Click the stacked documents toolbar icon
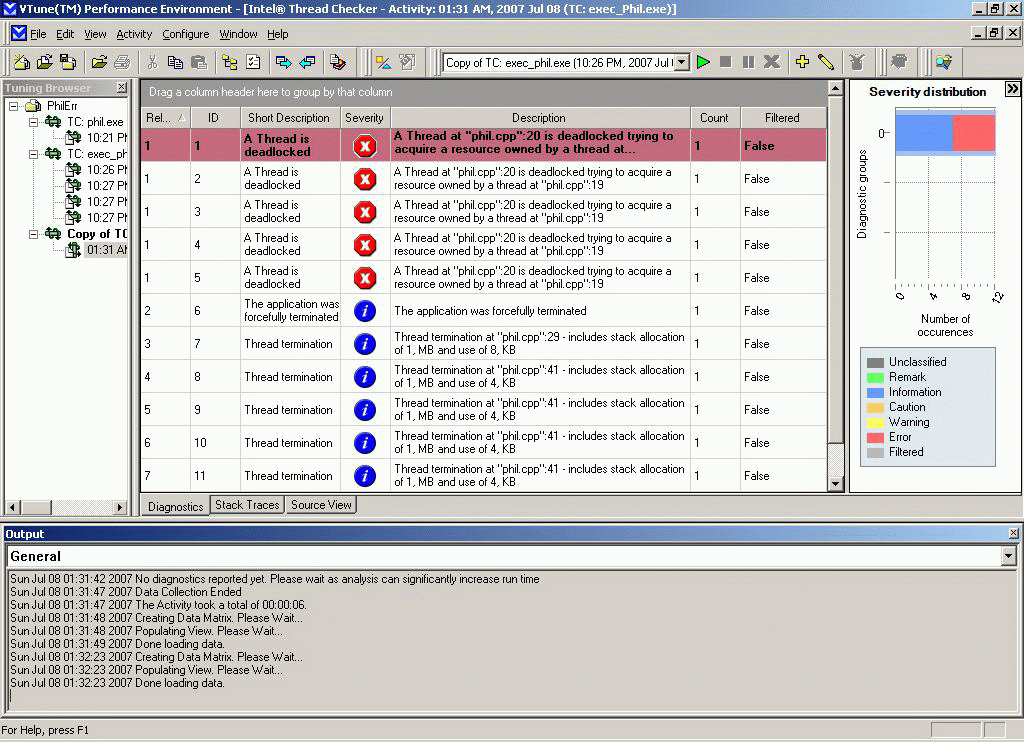Screen dimensions: 1024x742 338,62
